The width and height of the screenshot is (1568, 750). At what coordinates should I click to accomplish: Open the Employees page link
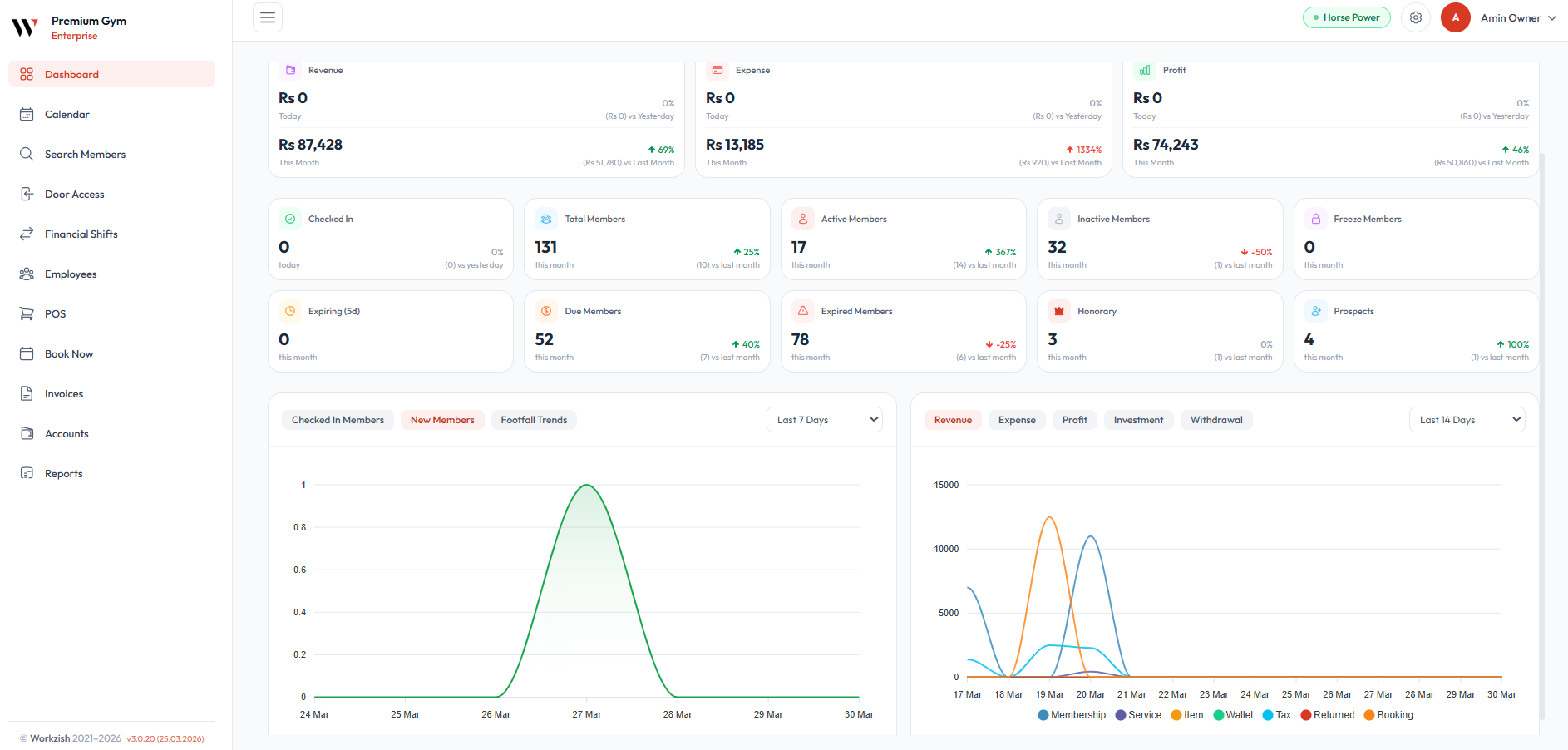coord(111,274)
